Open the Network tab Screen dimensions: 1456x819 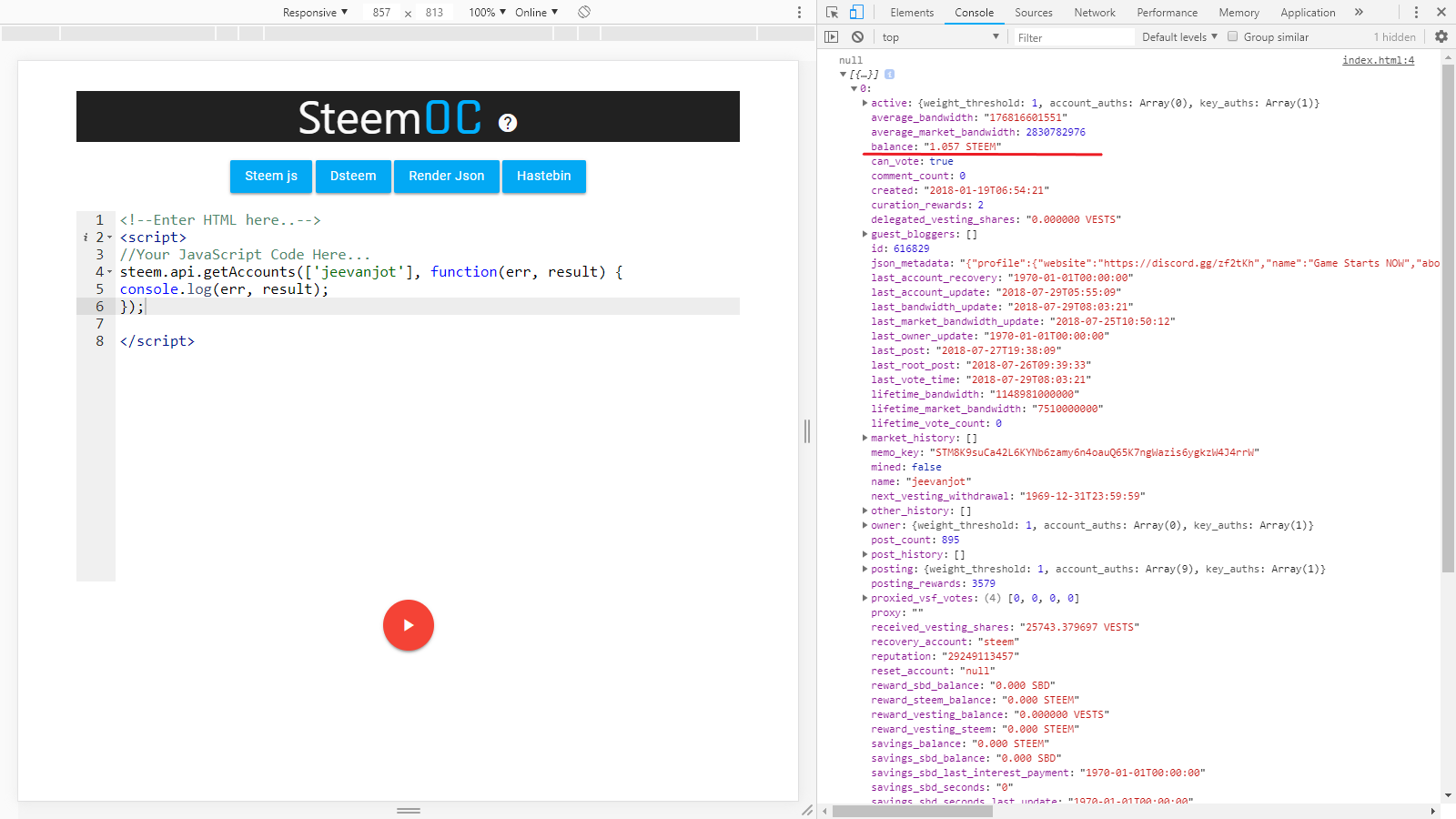coord(1095,13)
